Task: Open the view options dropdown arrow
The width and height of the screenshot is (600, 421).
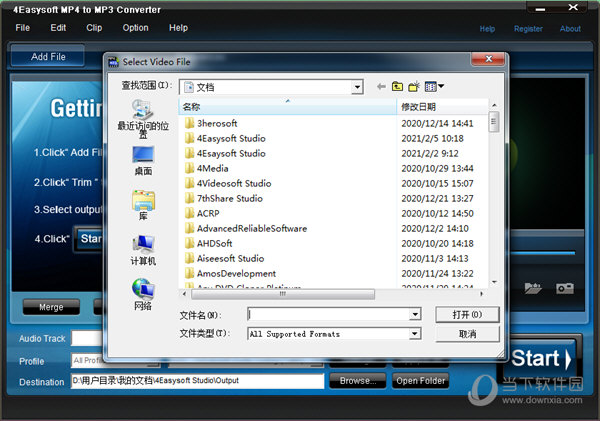Action: pyautogui.click(x=441, y=86)
